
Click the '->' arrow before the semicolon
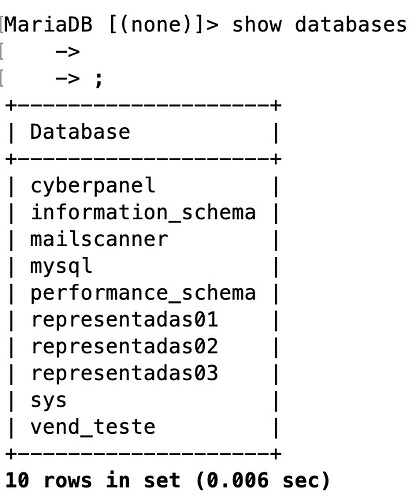pos(67,79)
